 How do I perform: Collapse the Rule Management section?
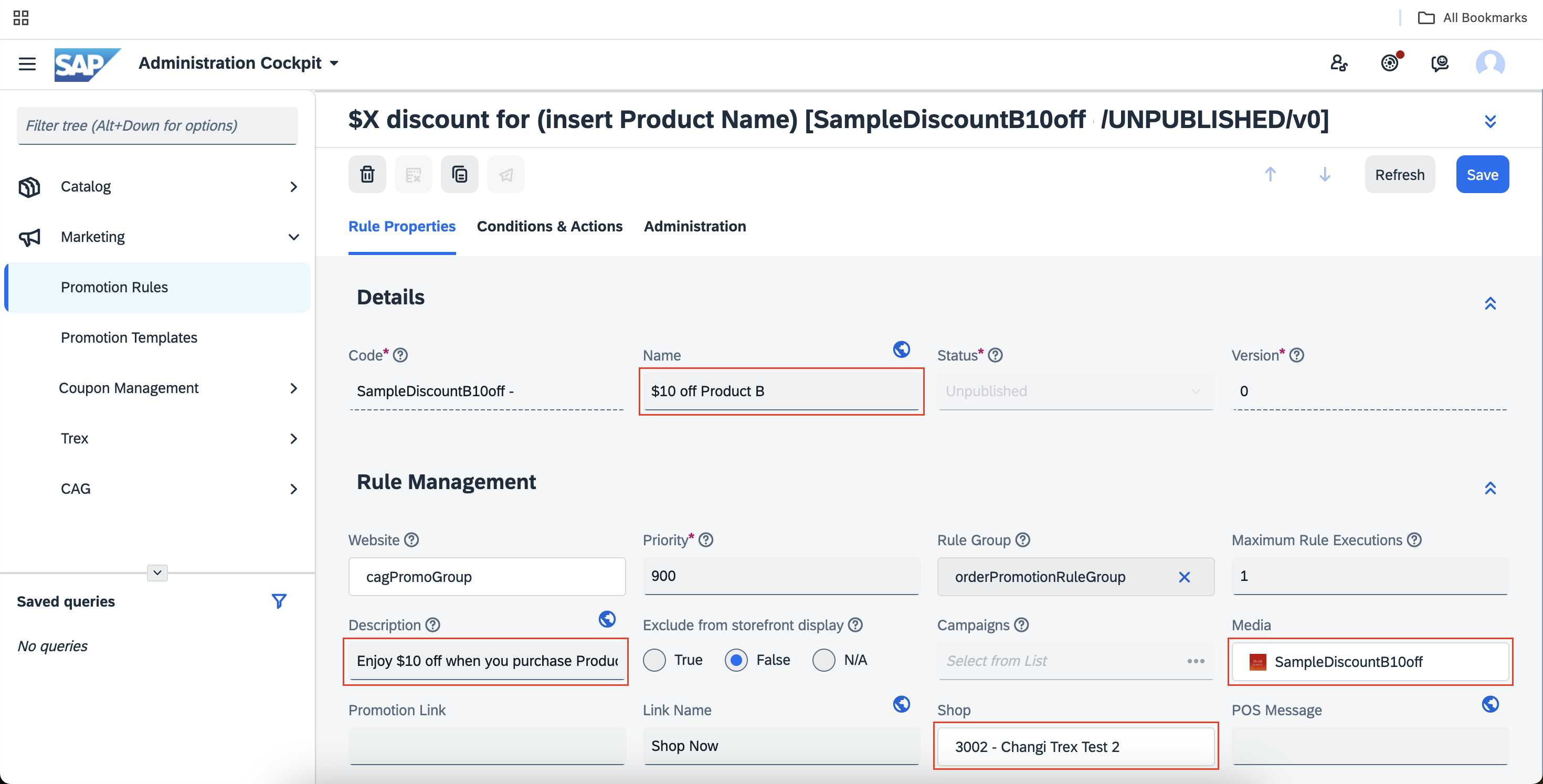click(x=1491, y=488)
